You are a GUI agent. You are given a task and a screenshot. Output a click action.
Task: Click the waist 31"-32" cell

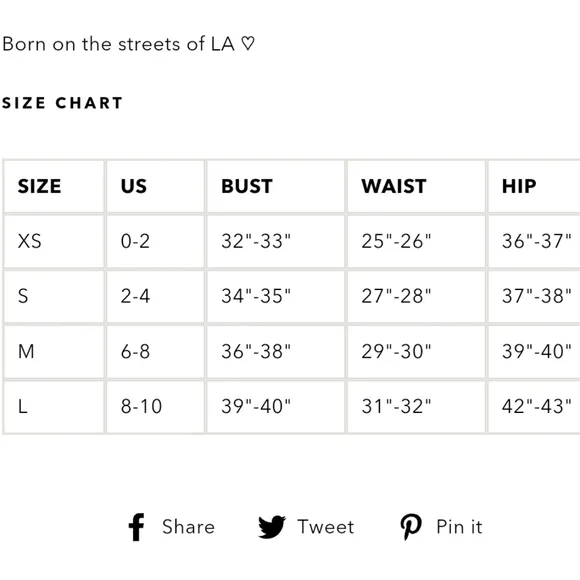tap(416, 407)
